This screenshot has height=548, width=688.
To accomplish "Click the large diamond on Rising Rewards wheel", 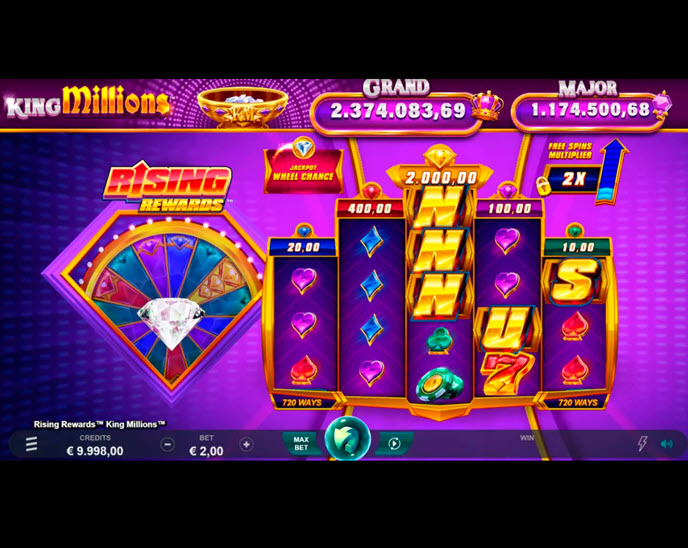I will pyautogui.click(x=171, y=322).
